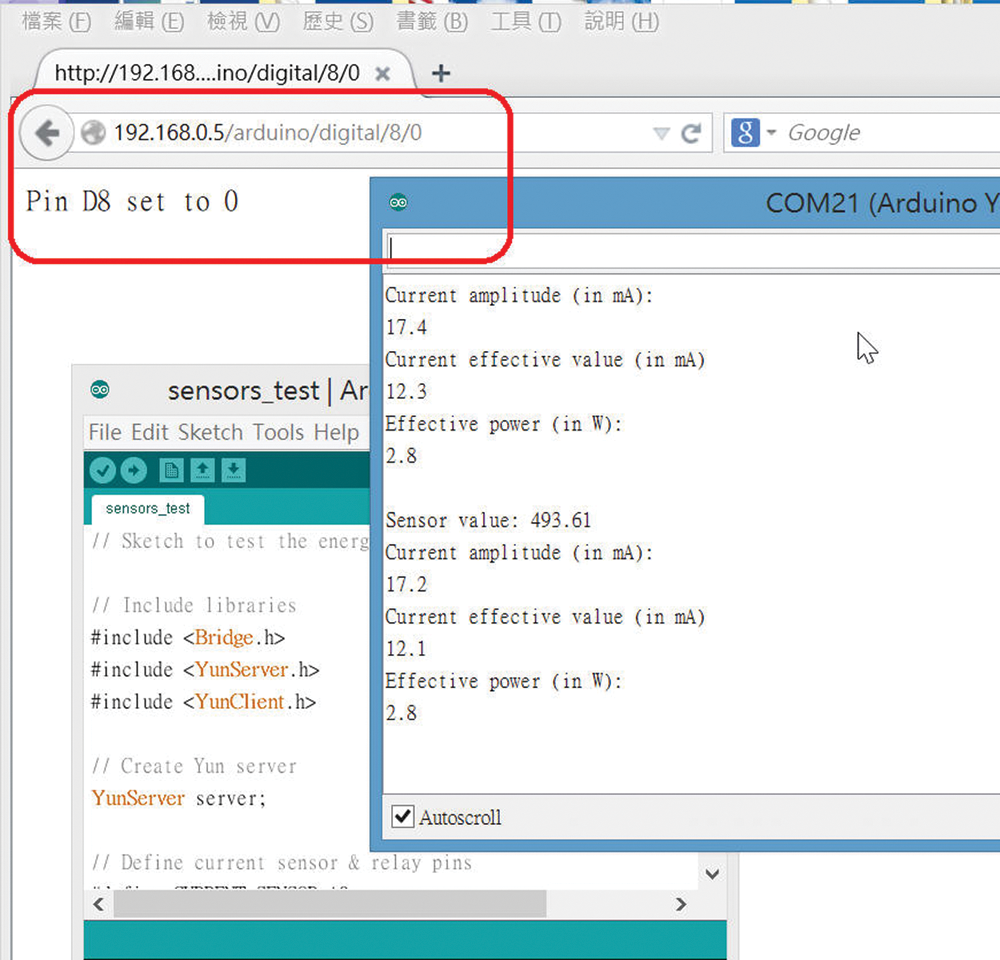The height and width of the screenshot is (960, 1000).
Task: Click the Save sketch down-arrow icon
Action: click(x=233, y=470)
